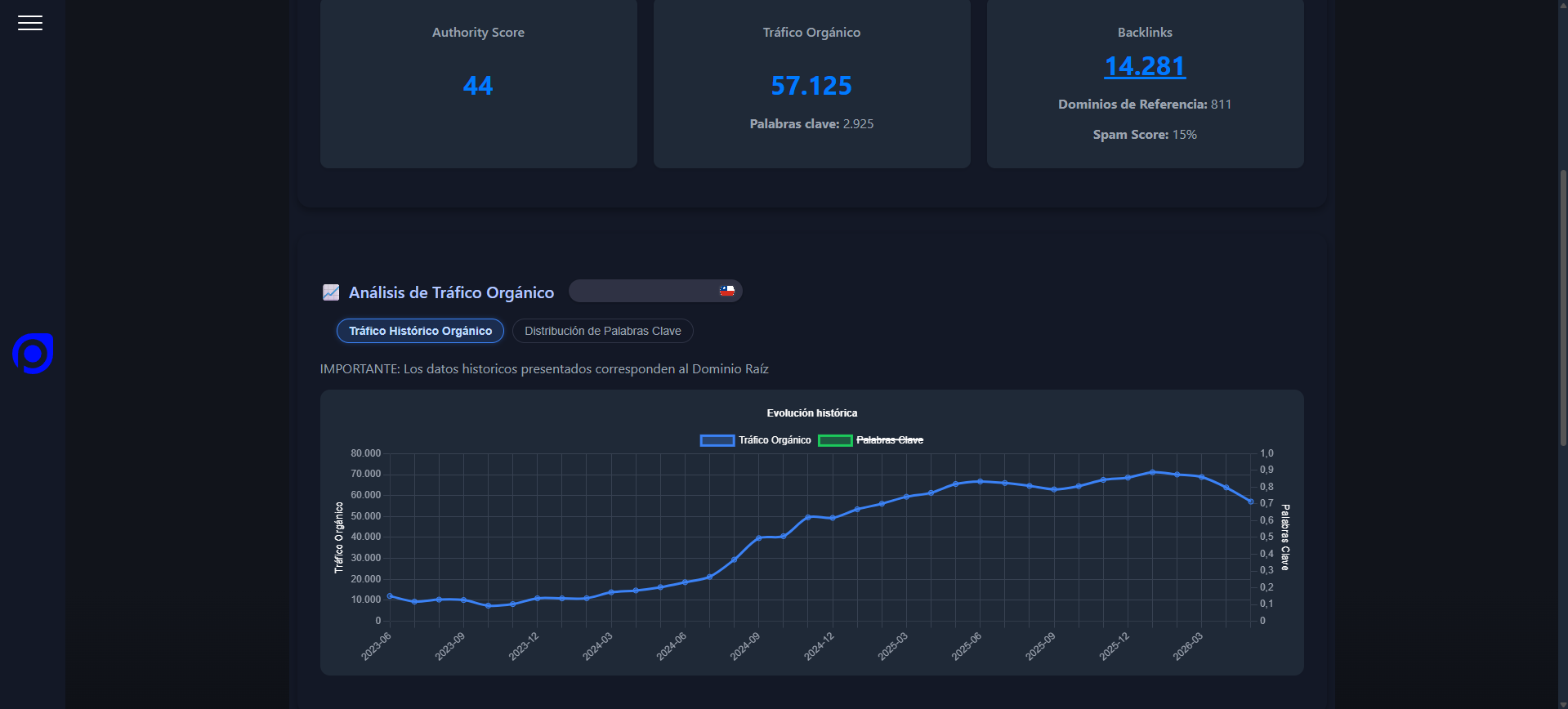The image size is (1568, 709).
Task: Toggle Tráfico Orgánico series in chart legend
Action: pyautogui.click(x=756, y=440)
